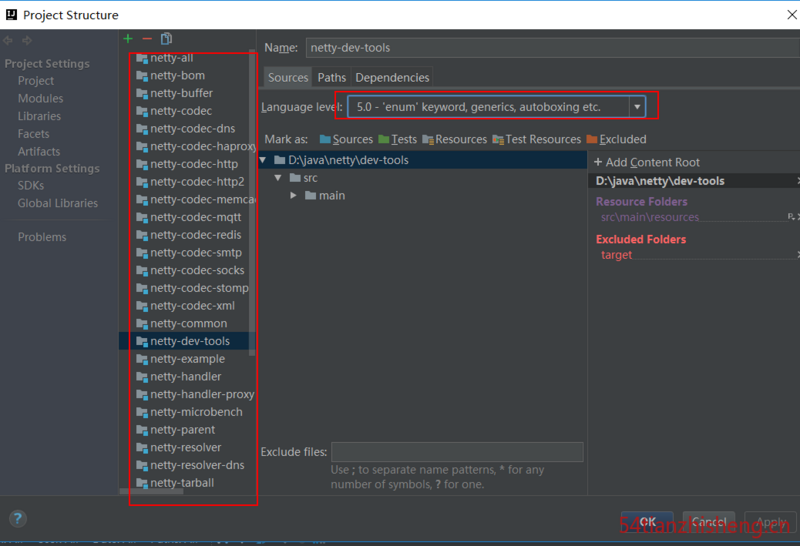Click the netty-parent module icon
The width and height of the screenshot is (800, 546).
point(142,430)
